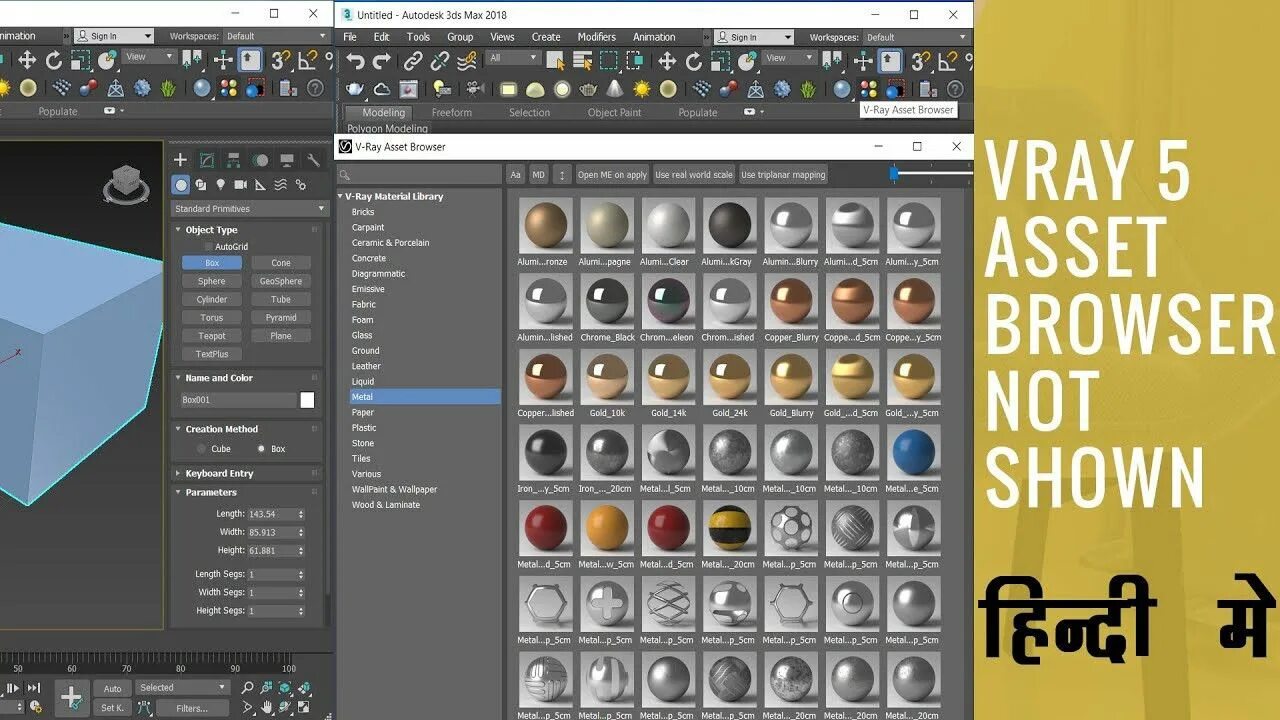Viewport: 1280px width, 720px height.
Task: Click the render teapot icon in second toolbar row
Action: 355,89
